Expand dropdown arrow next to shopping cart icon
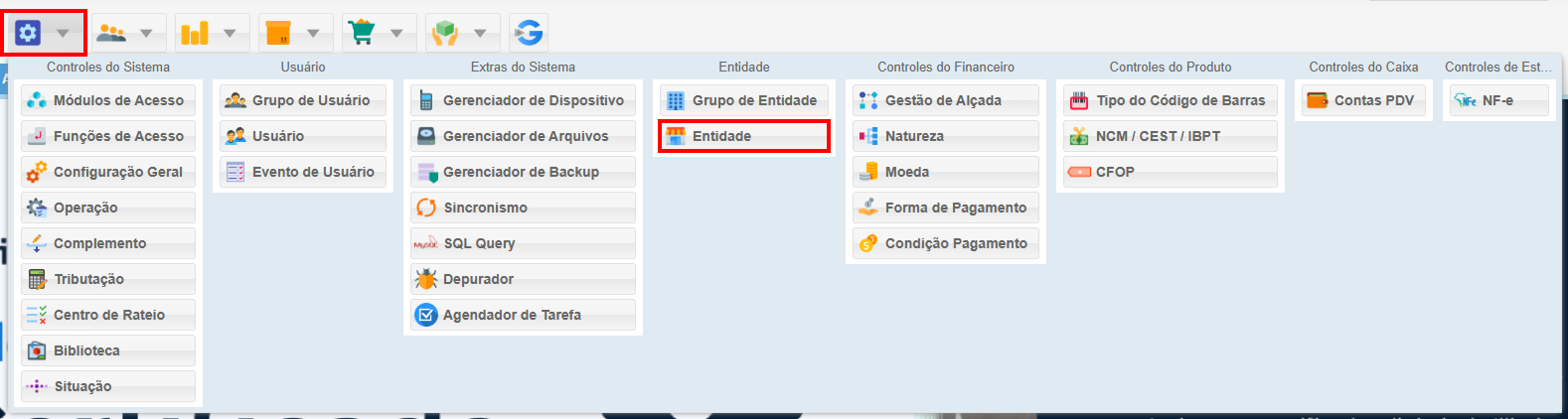Screen dimensions: 1568x419 [x=396, y=34]
